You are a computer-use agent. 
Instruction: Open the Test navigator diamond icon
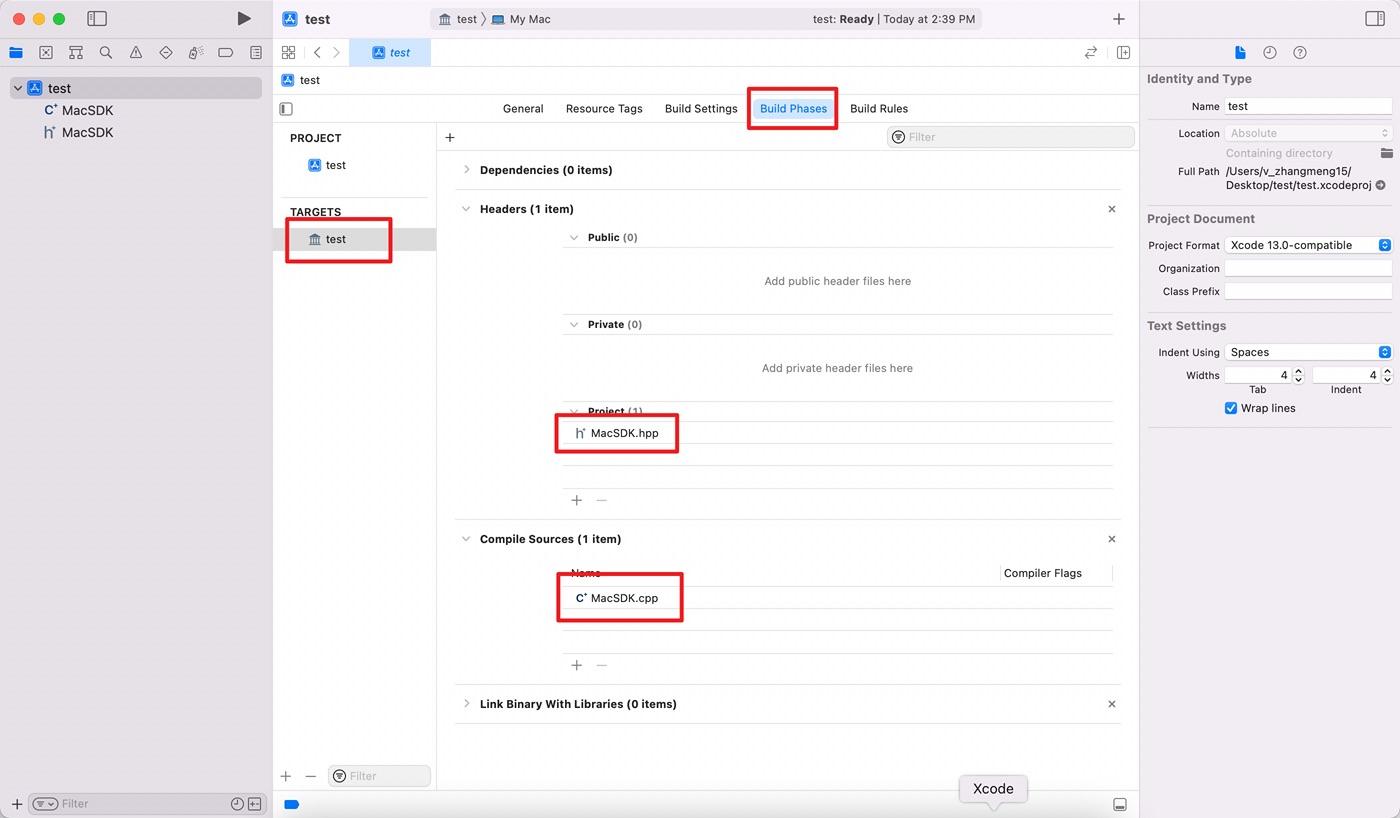(166, 53)
